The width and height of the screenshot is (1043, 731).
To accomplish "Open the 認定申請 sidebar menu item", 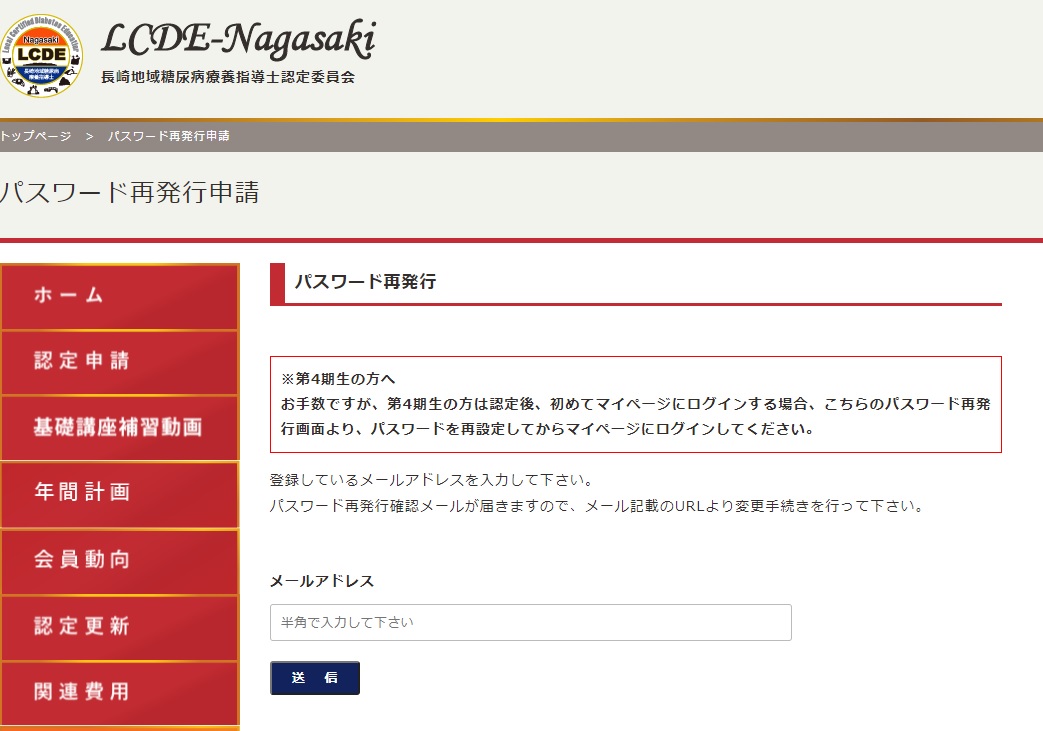I will (120, 362).
